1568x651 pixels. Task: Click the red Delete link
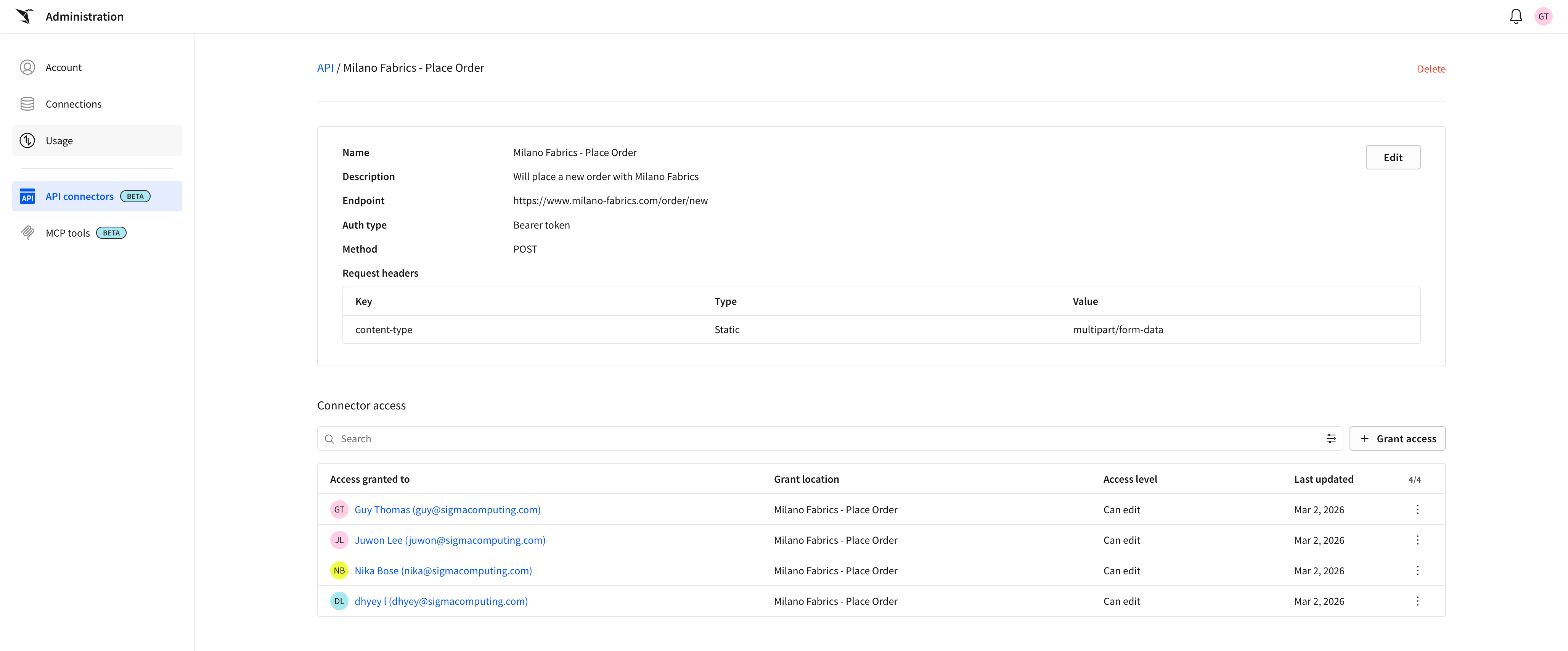pos(1430,69)
